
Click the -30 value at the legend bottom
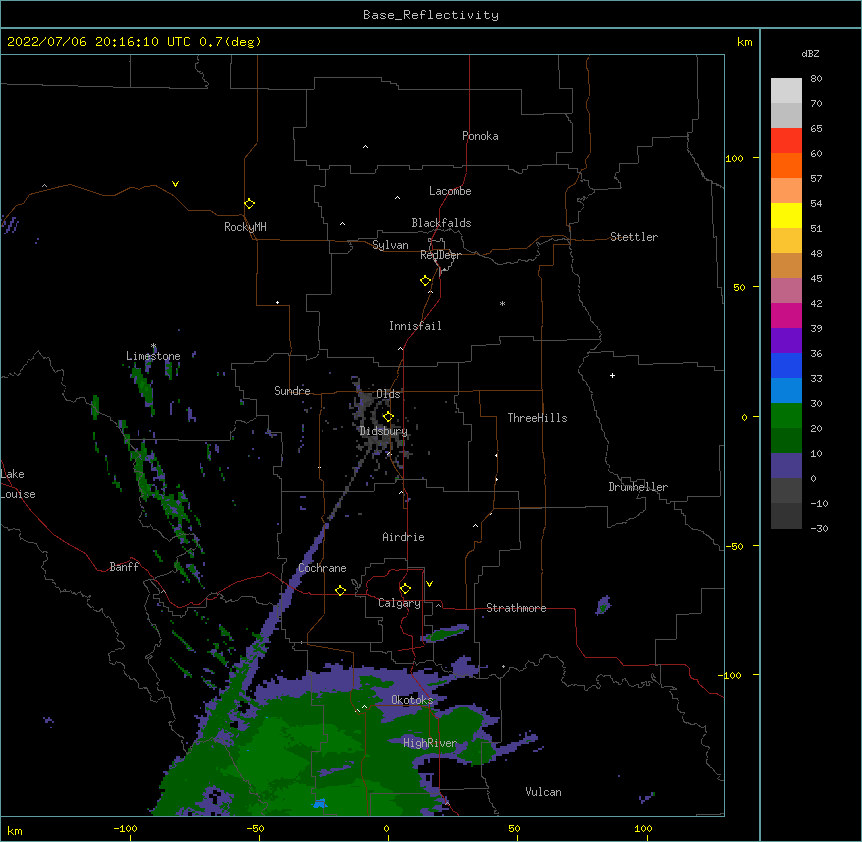pos(819,529)
